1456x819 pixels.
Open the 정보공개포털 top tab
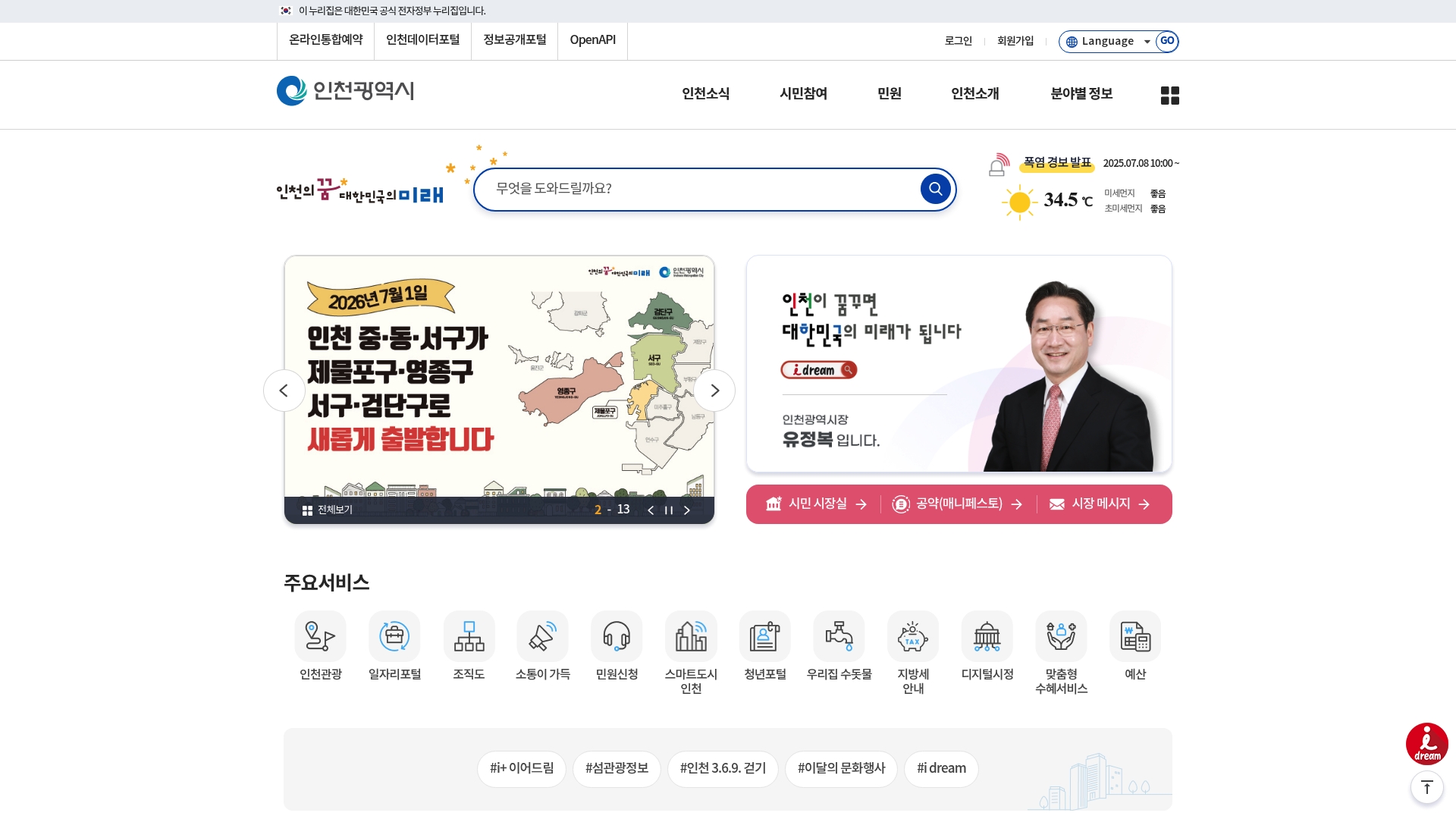coord(514,40)
